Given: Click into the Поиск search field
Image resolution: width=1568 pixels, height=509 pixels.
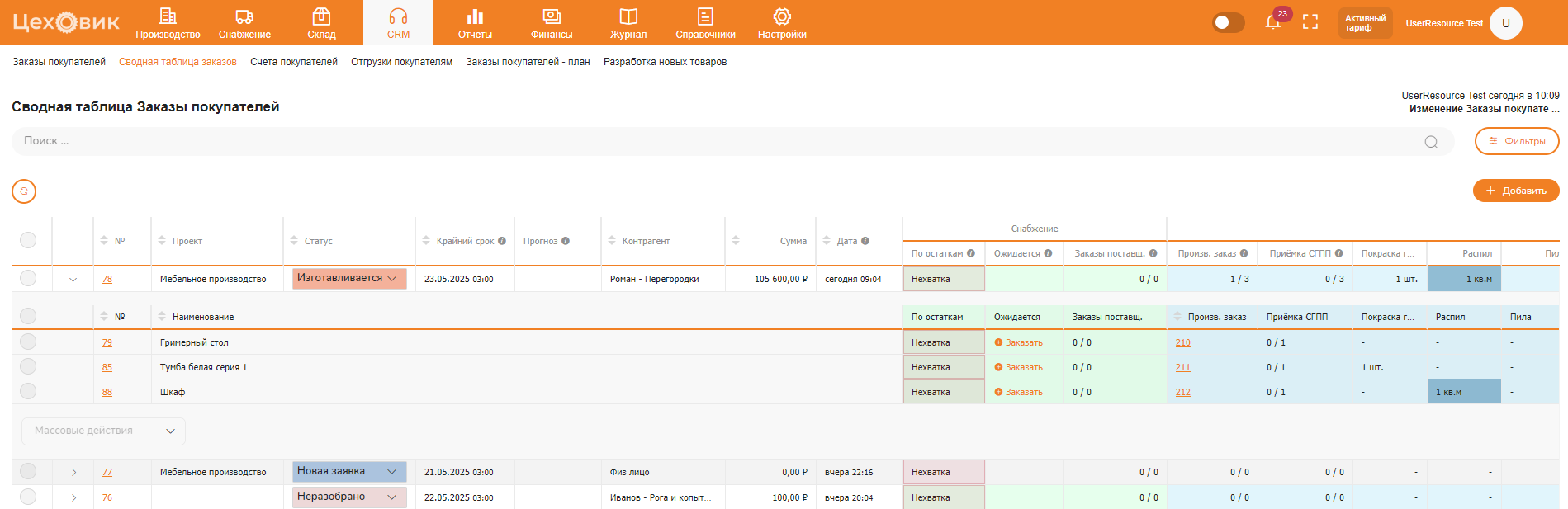Looking at the screenshot, I should [x=718, y=141].
